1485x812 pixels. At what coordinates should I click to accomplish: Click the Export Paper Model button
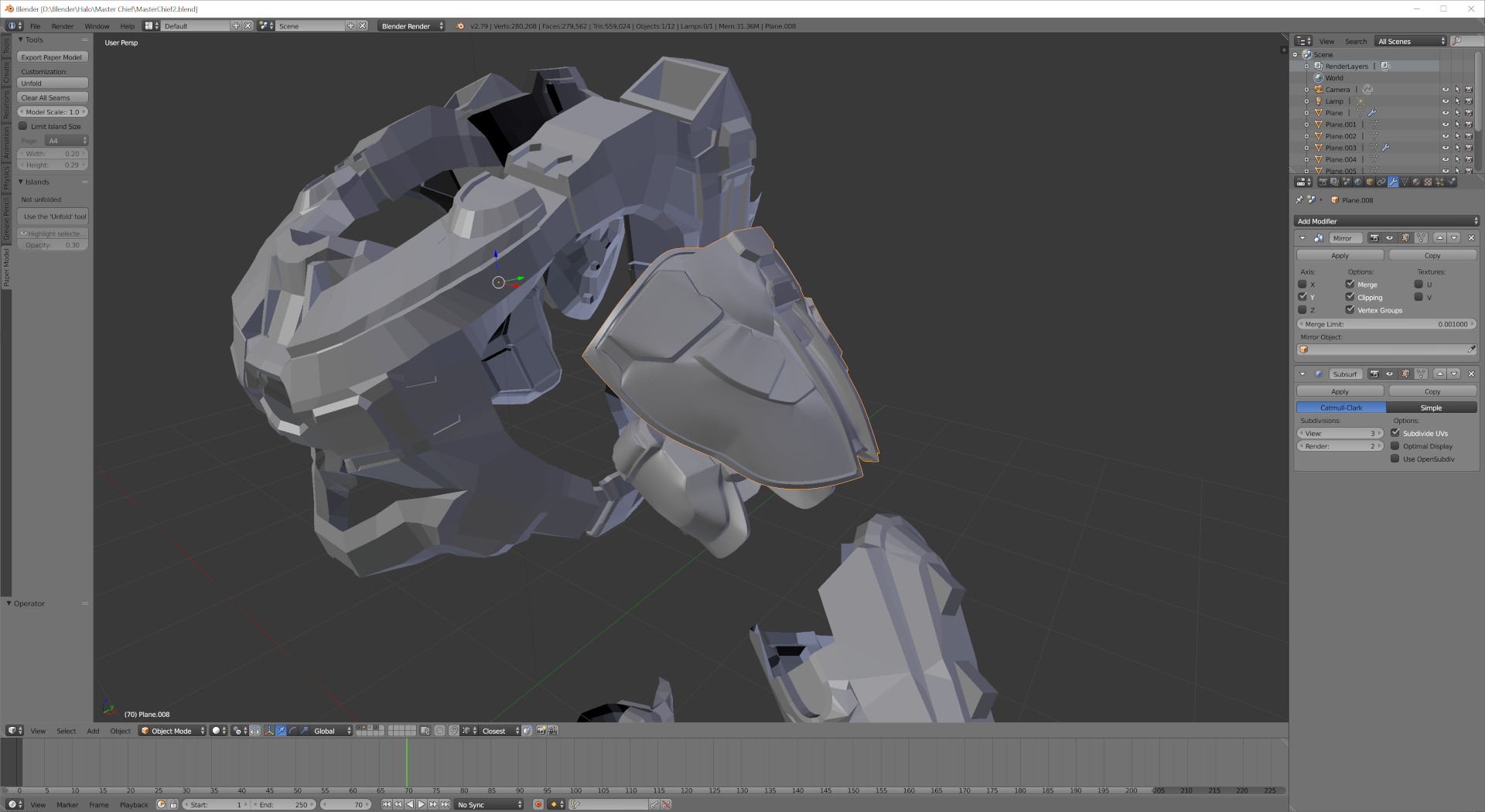pos(52,57)
